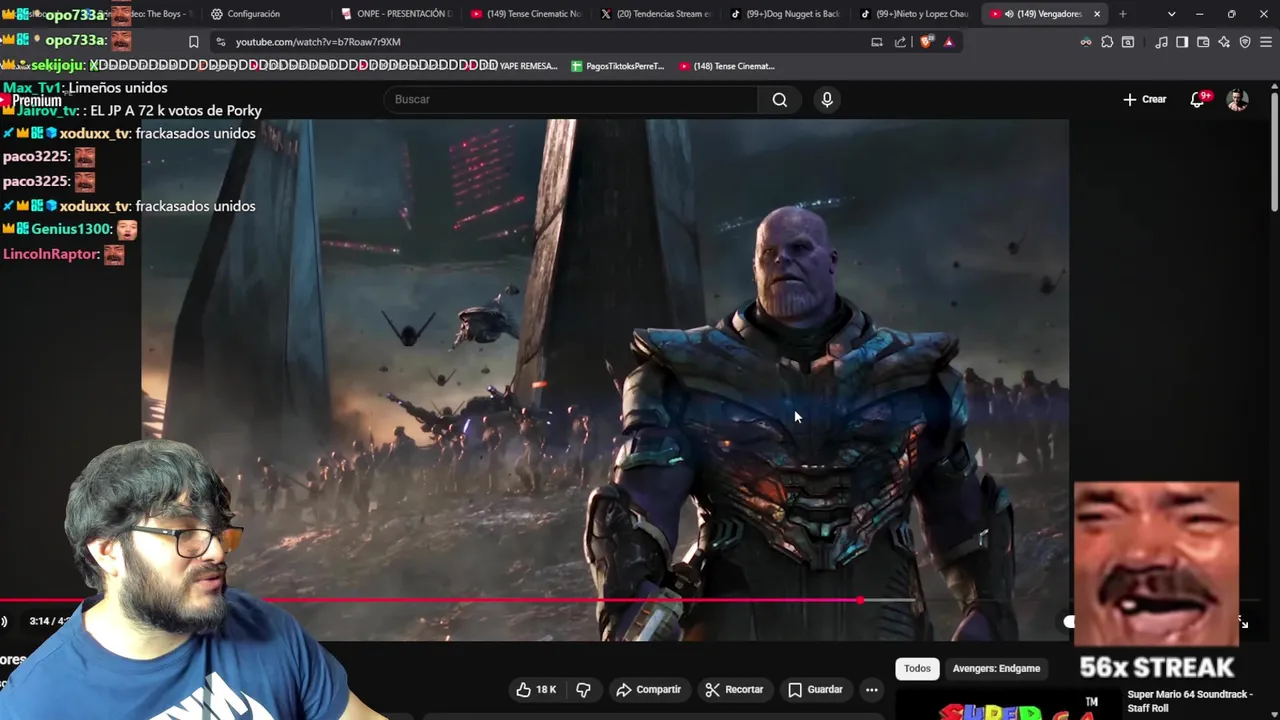Switch to the Nieto y Lopez Chau tab
The image size is (1280, 720).
(915, 14)
